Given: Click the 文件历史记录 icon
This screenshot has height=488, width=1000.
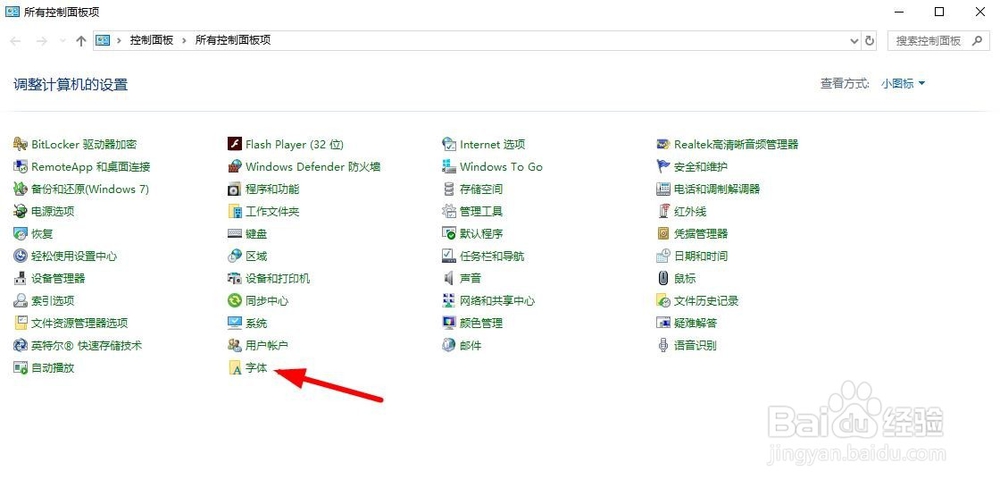Looking at the screenshot, I should [663, 301].
